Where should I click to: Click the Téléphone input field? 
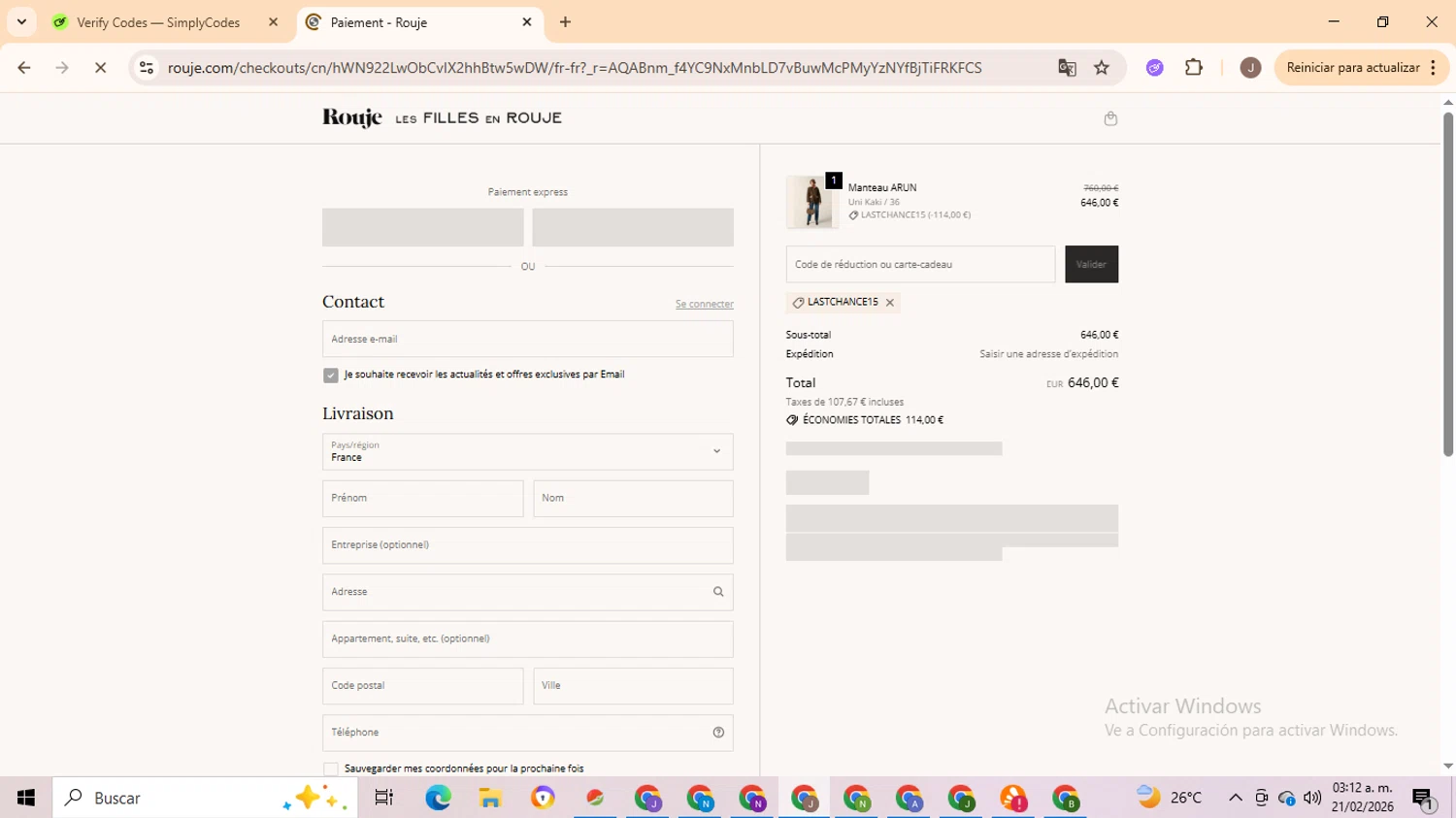coord(528,733)
